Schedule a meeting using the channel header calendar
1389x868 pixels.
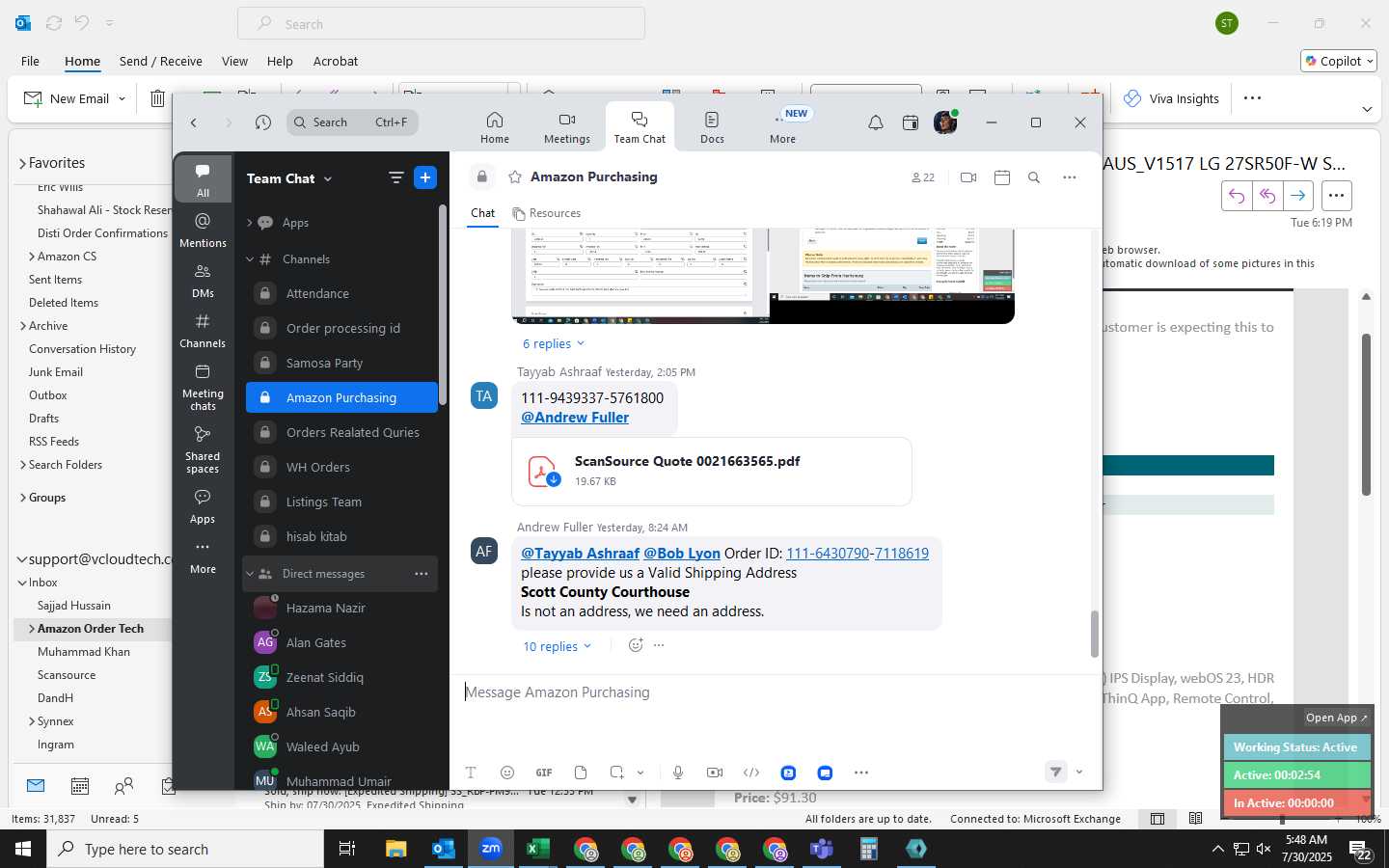coord(1002,177)
